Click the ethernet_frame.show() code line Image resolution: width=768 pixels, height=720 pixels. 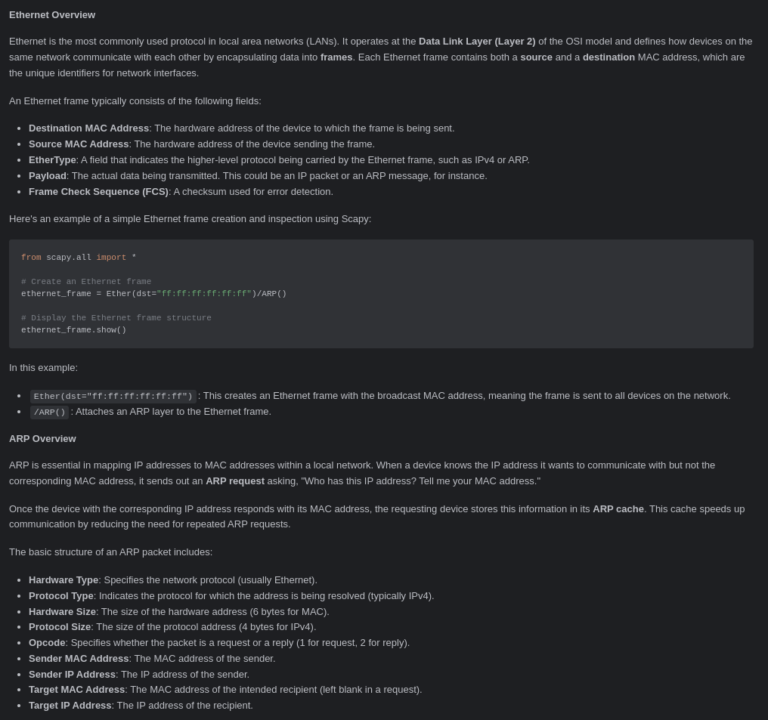pos(73,329)
